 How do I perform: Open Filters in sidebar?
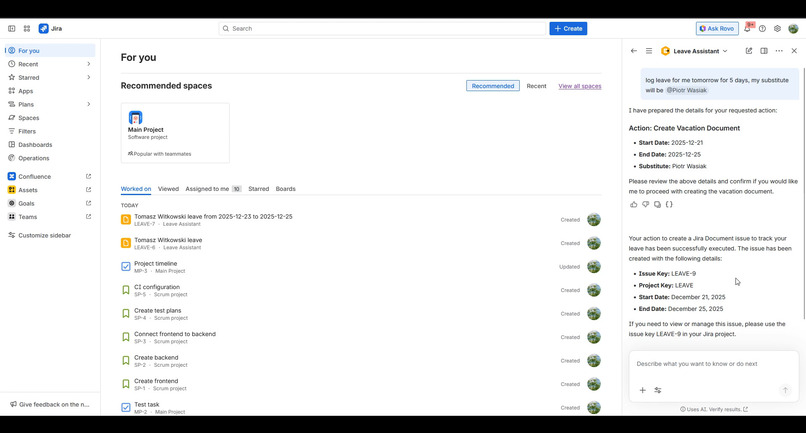pyautogui.click(x=50, y=131)
